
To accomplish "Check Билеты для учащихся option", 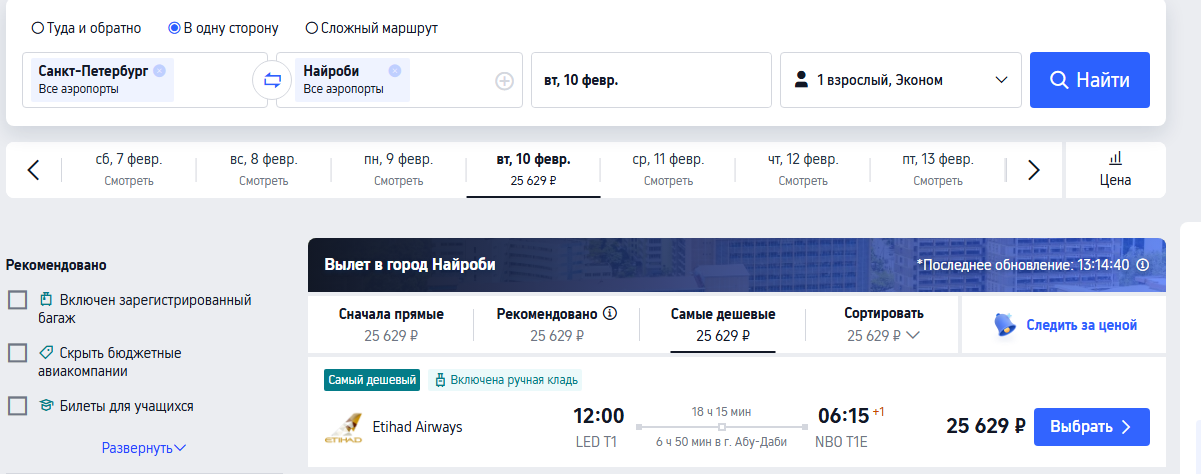I will (17, 406).
